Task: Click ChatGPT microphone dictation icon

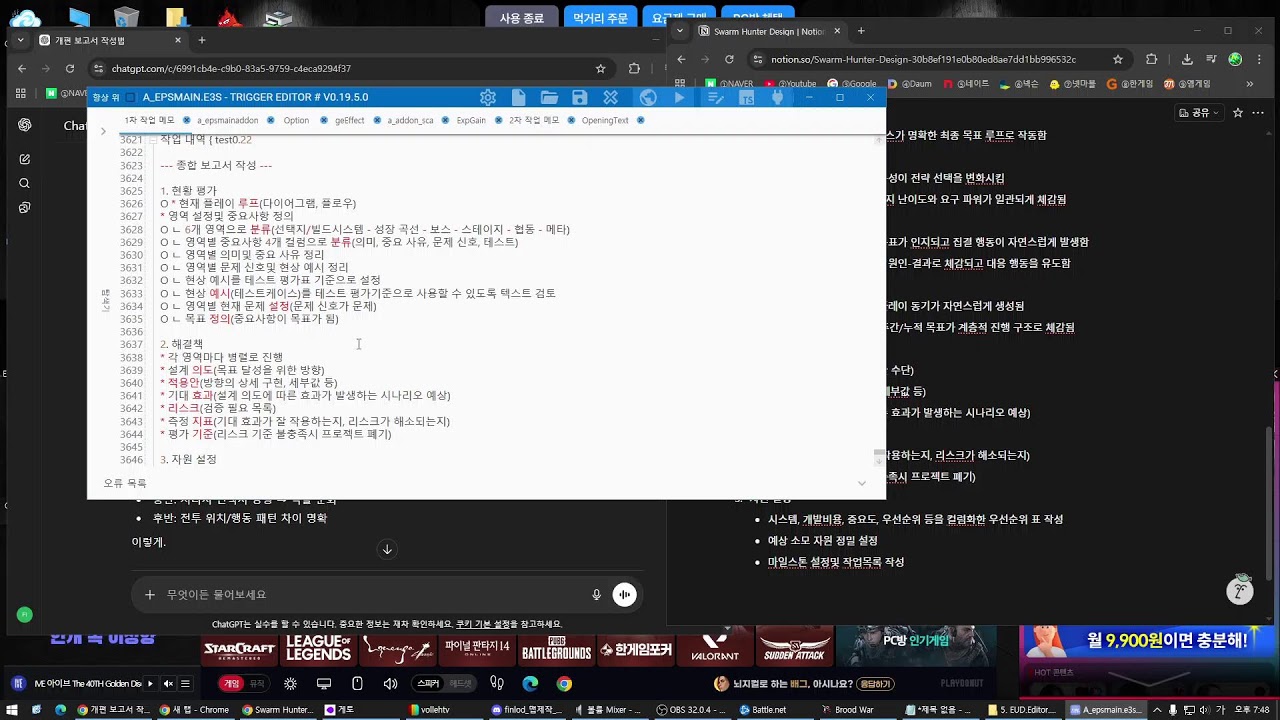Action: pyautogui.click(x=597, y=594)
